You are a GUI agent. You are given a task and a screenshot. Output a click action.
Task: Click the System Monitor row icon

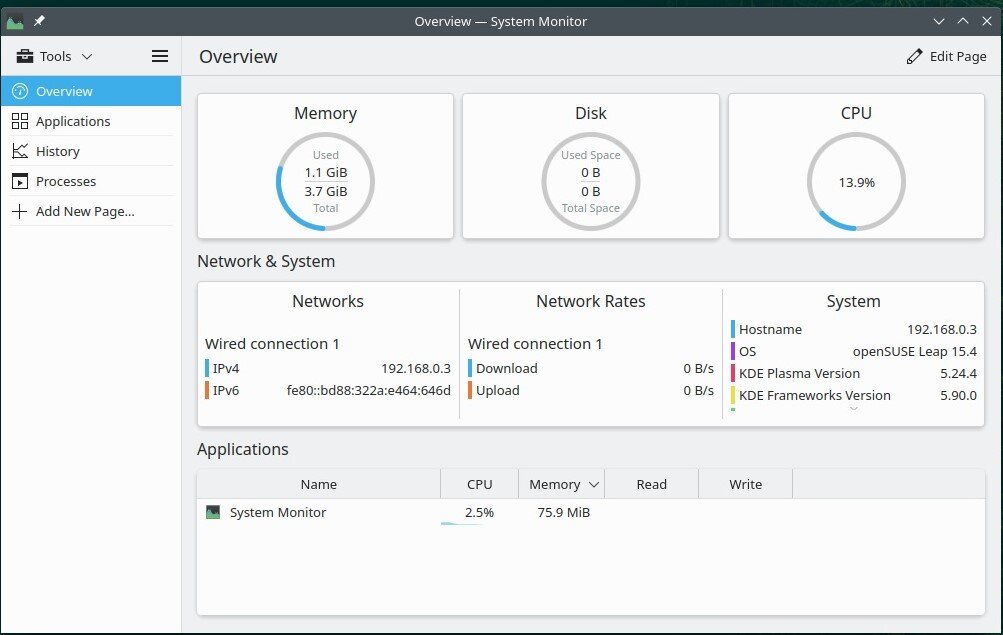(x=213, y=512)
